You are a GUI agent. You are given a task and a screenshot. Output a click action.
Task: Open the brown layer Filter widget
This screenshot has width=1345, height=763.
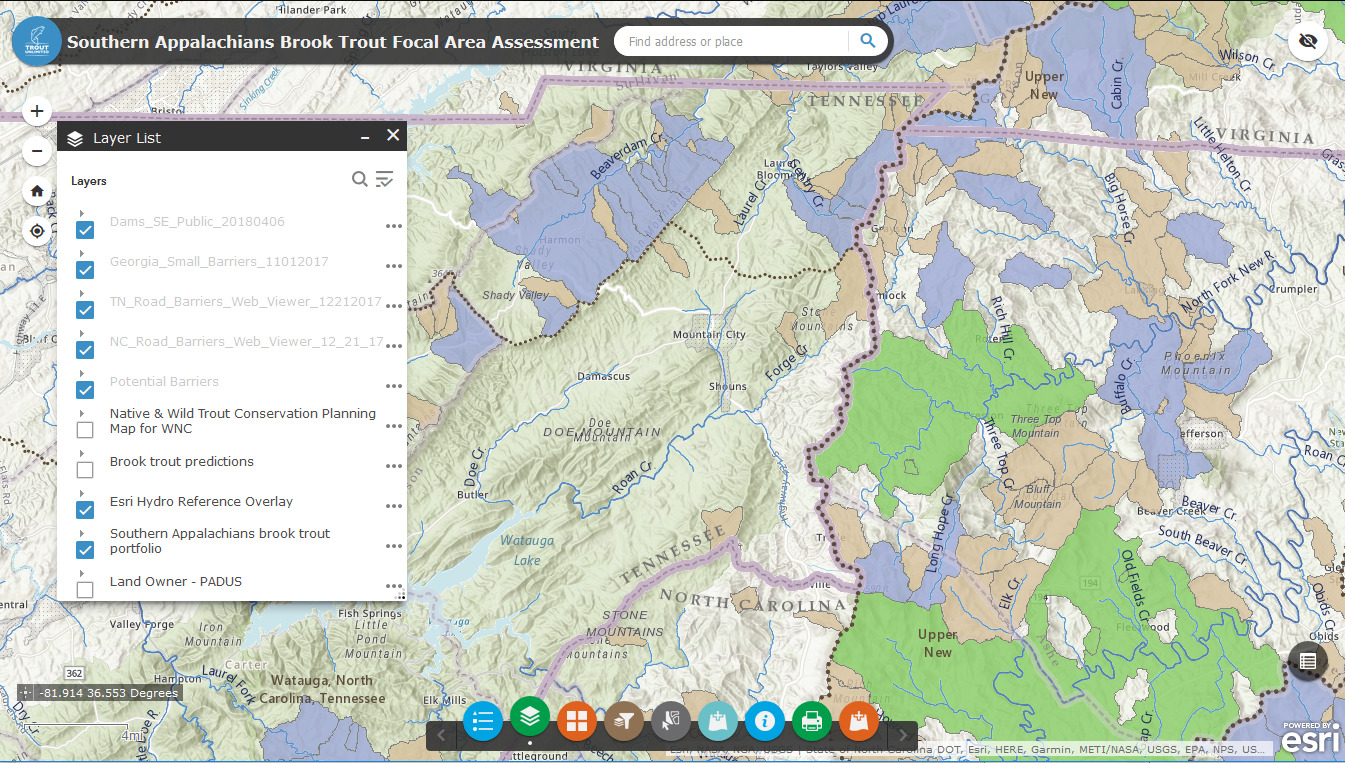pyautogui.click(x=624, y=721)
